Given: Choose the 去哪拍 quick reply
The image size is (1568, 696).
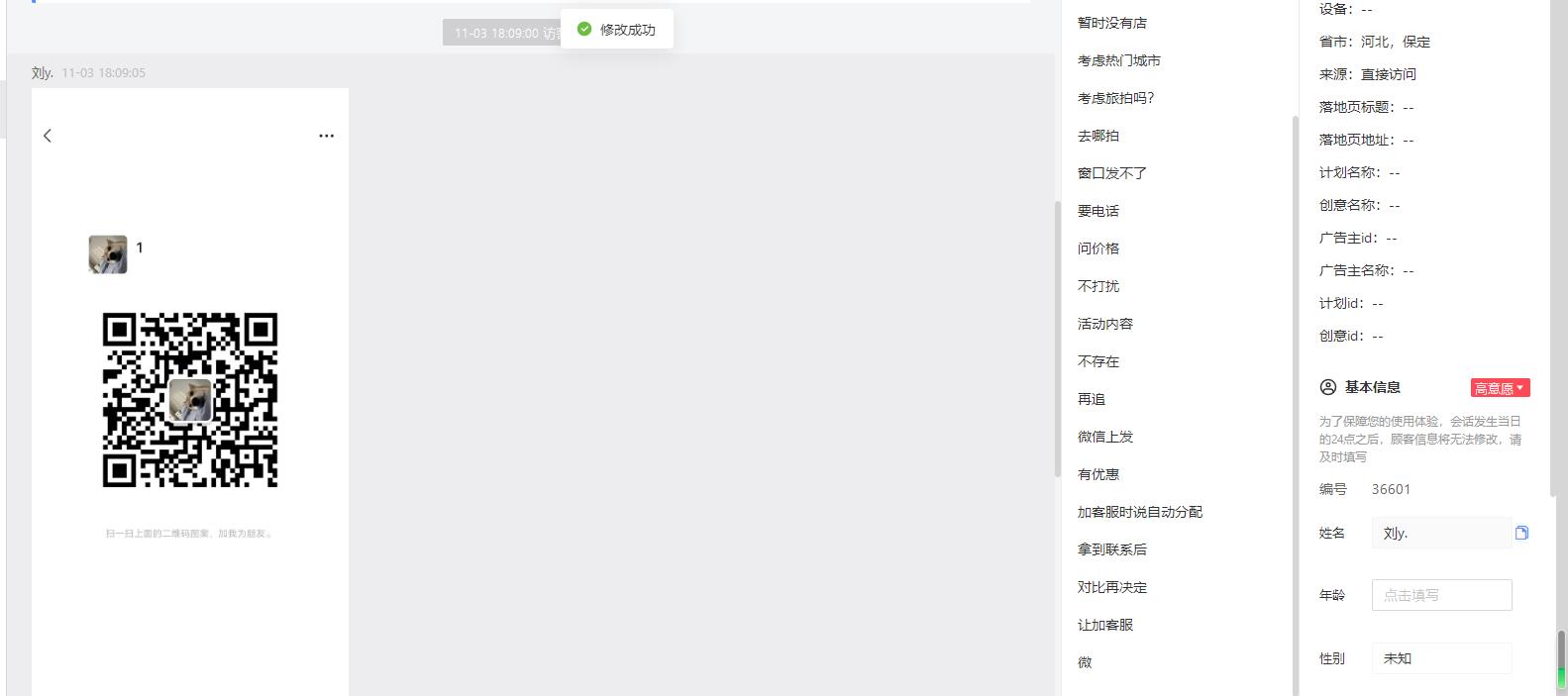Looking at the screenshot, I should click(1098, 136).
